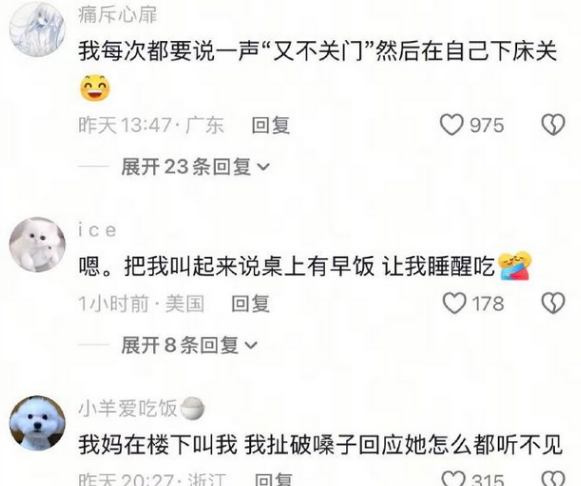
Task: Open username ice
Action: pyautogui.click(x=97, y=230)
